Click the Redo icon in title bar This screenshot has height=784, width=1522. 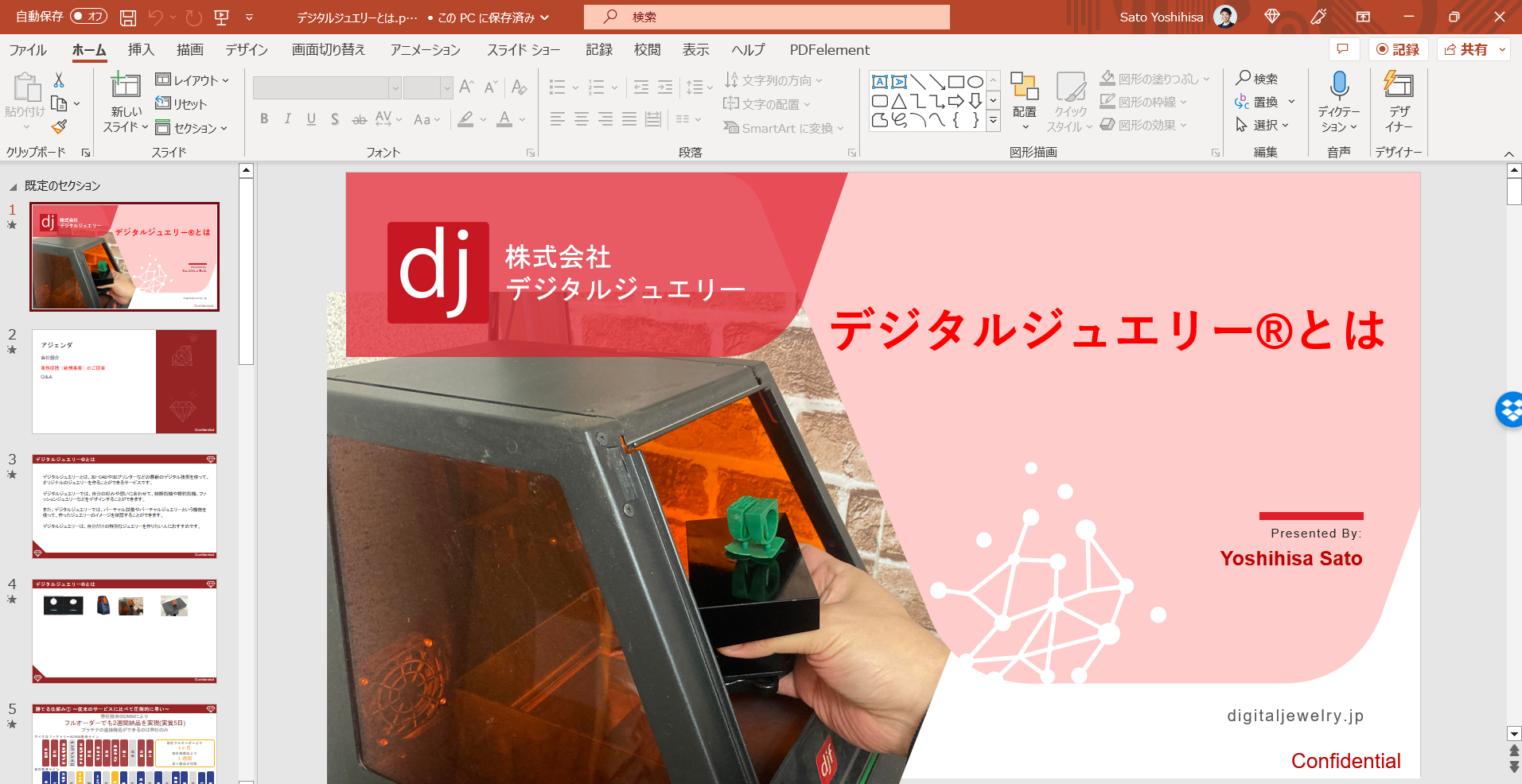193,17
